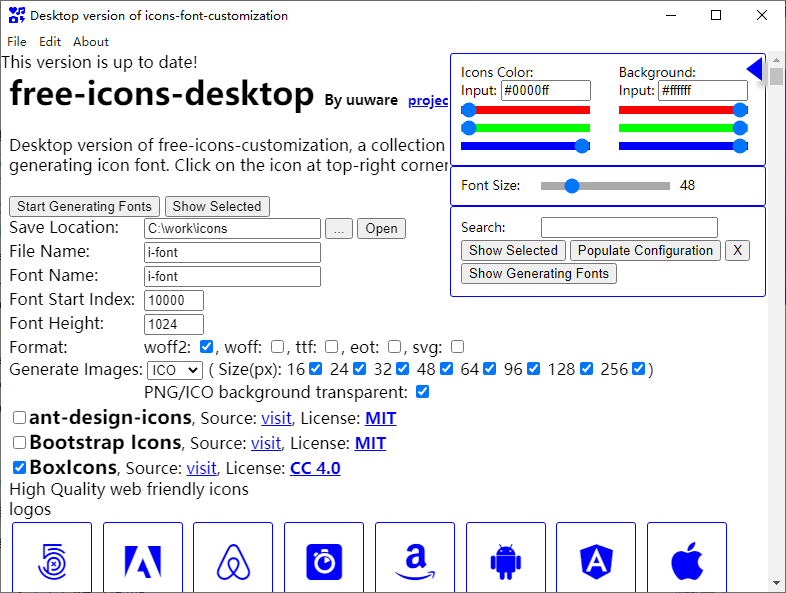Click Show Selected in search panel
The height and width of the screenshot is (593, 786).
(513, 250)
